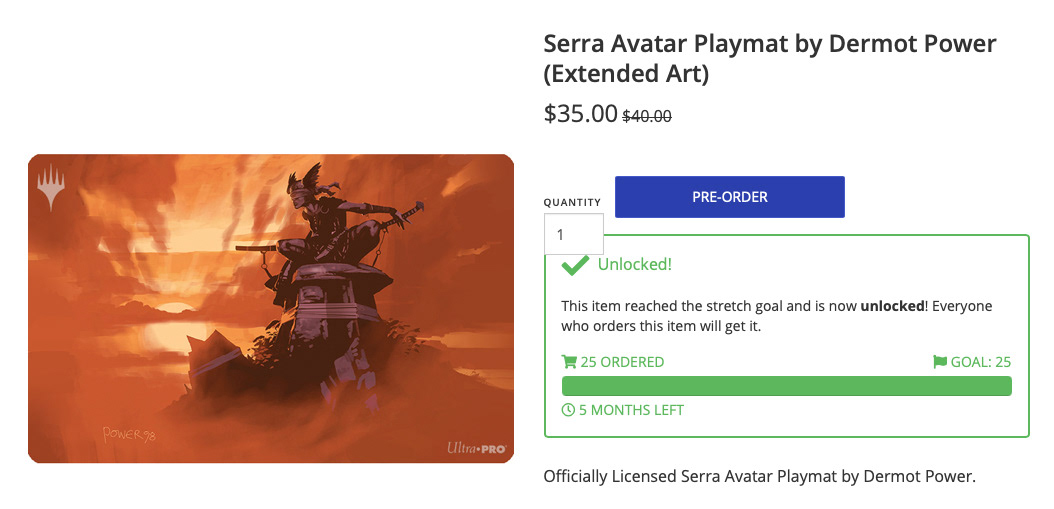Click the Ultra PRO logo on the playmat
This screenshot has height=509, width=1054.
pos(477,448)
